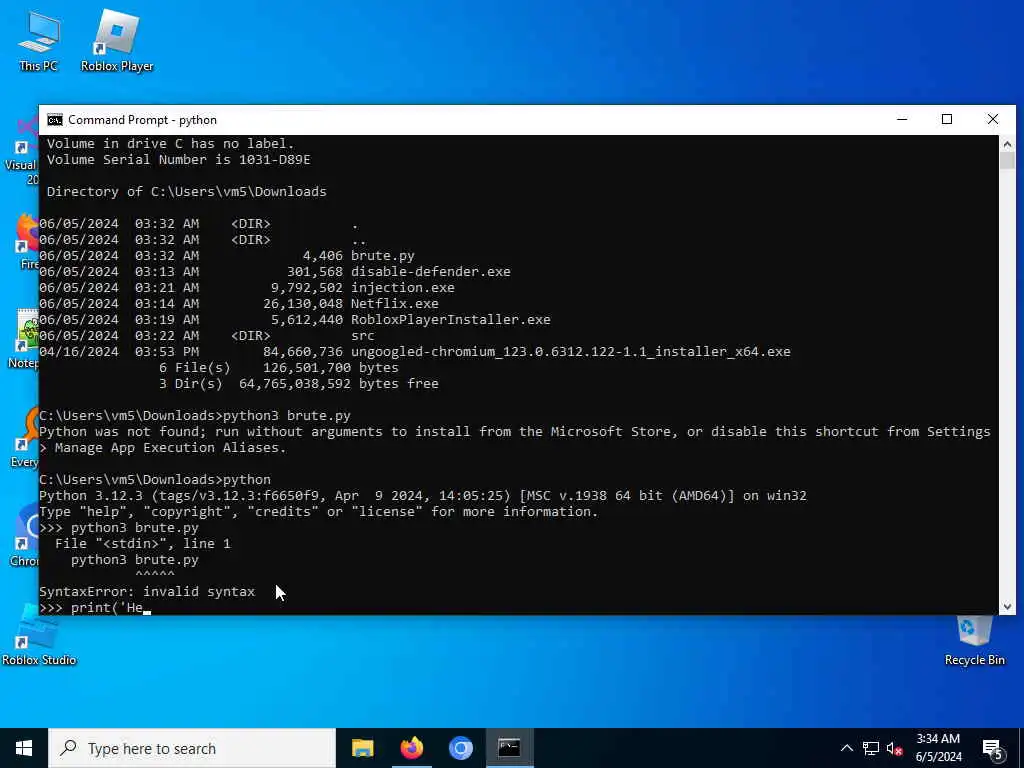Minimize the Command Prompt window

(x=902, y=120)
